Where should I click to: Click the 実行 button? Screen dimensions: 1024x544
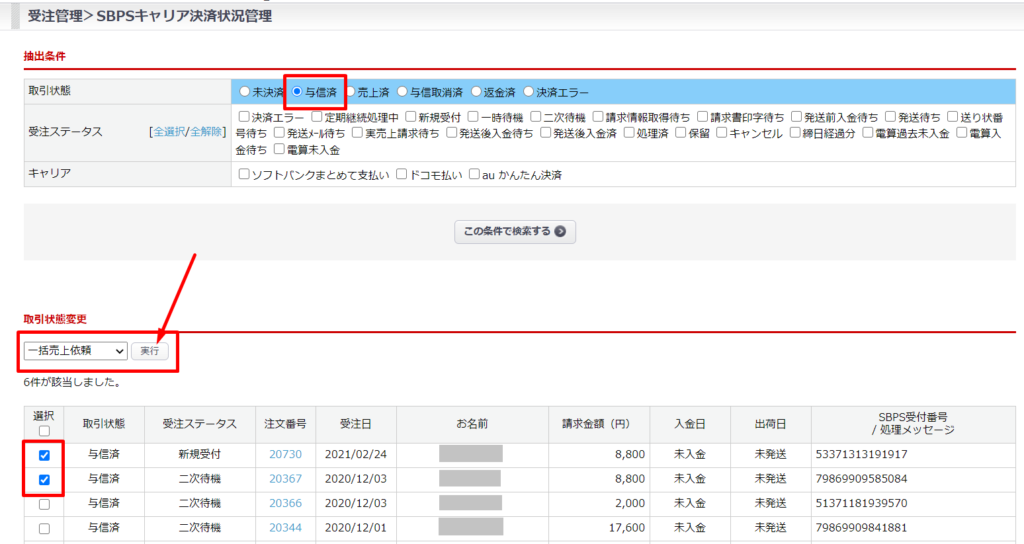[151, 351]
